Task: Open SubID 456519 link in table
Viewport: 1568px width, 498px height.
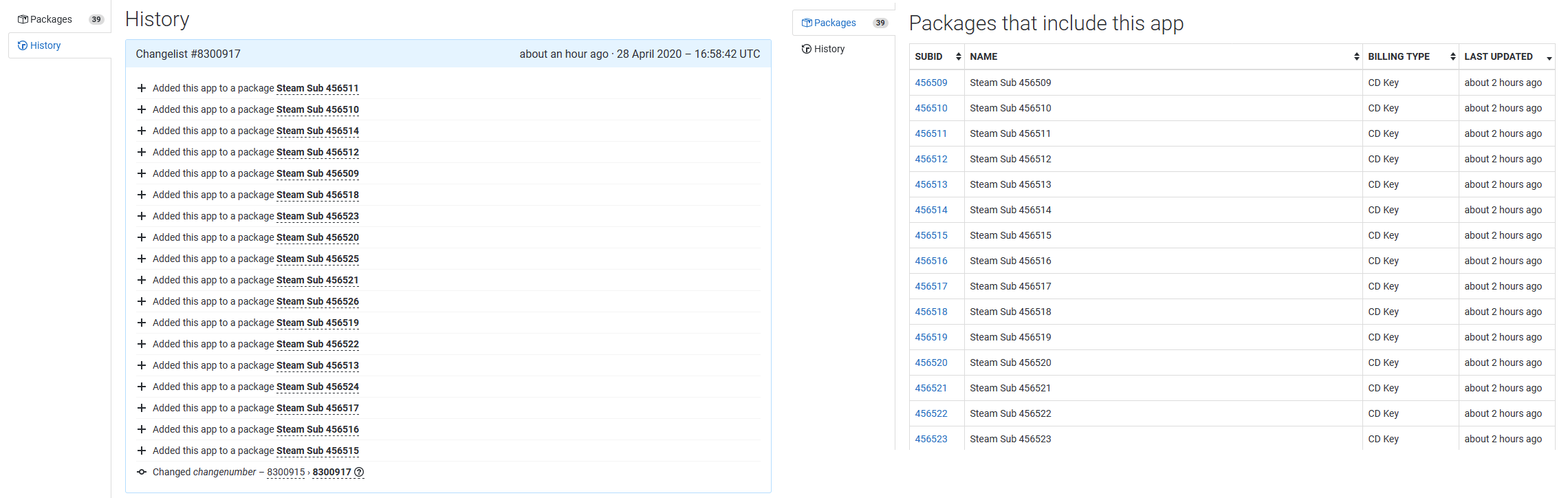Action: point(931,337)
